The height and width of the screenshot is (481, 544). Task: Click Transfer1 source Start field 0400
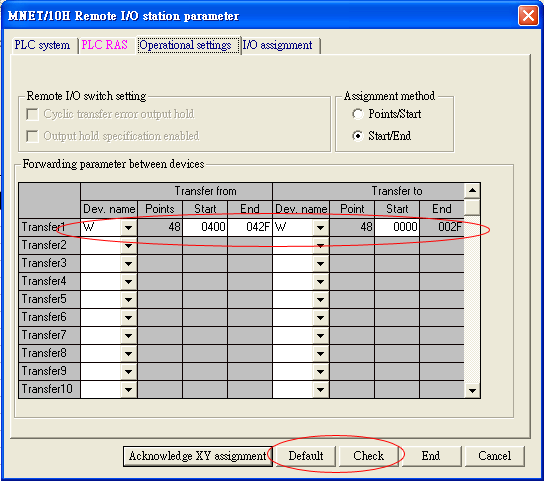(205, 227)
